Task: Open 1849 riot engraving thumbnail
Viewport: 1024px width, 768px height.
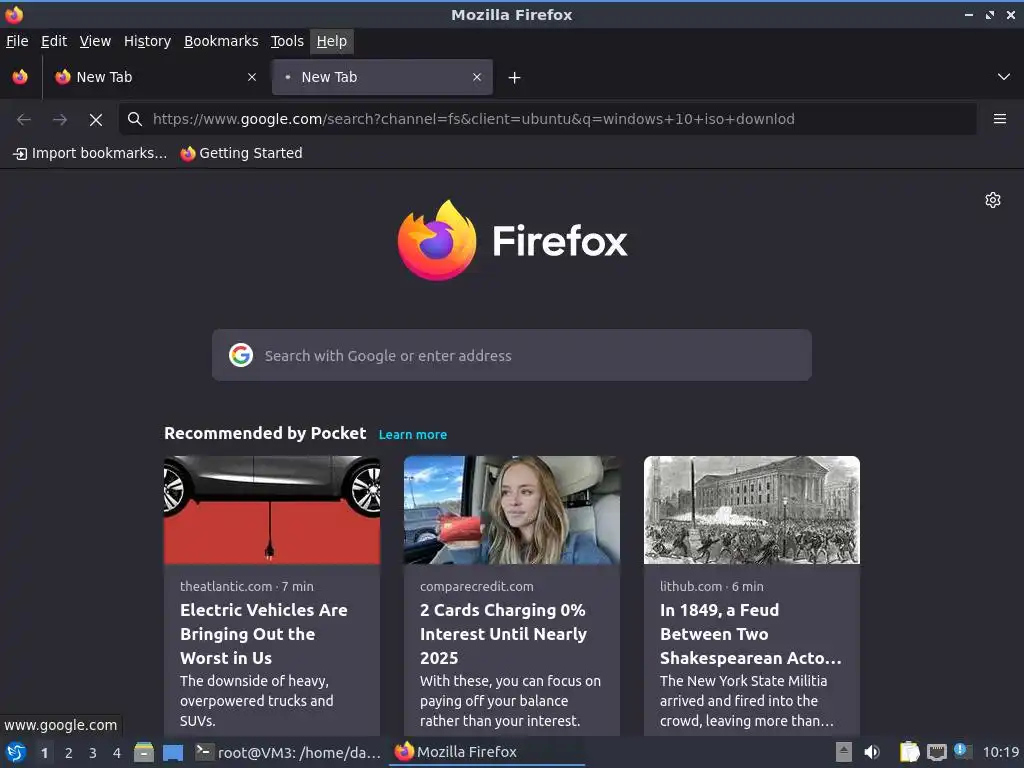Action: pos(752,510)
